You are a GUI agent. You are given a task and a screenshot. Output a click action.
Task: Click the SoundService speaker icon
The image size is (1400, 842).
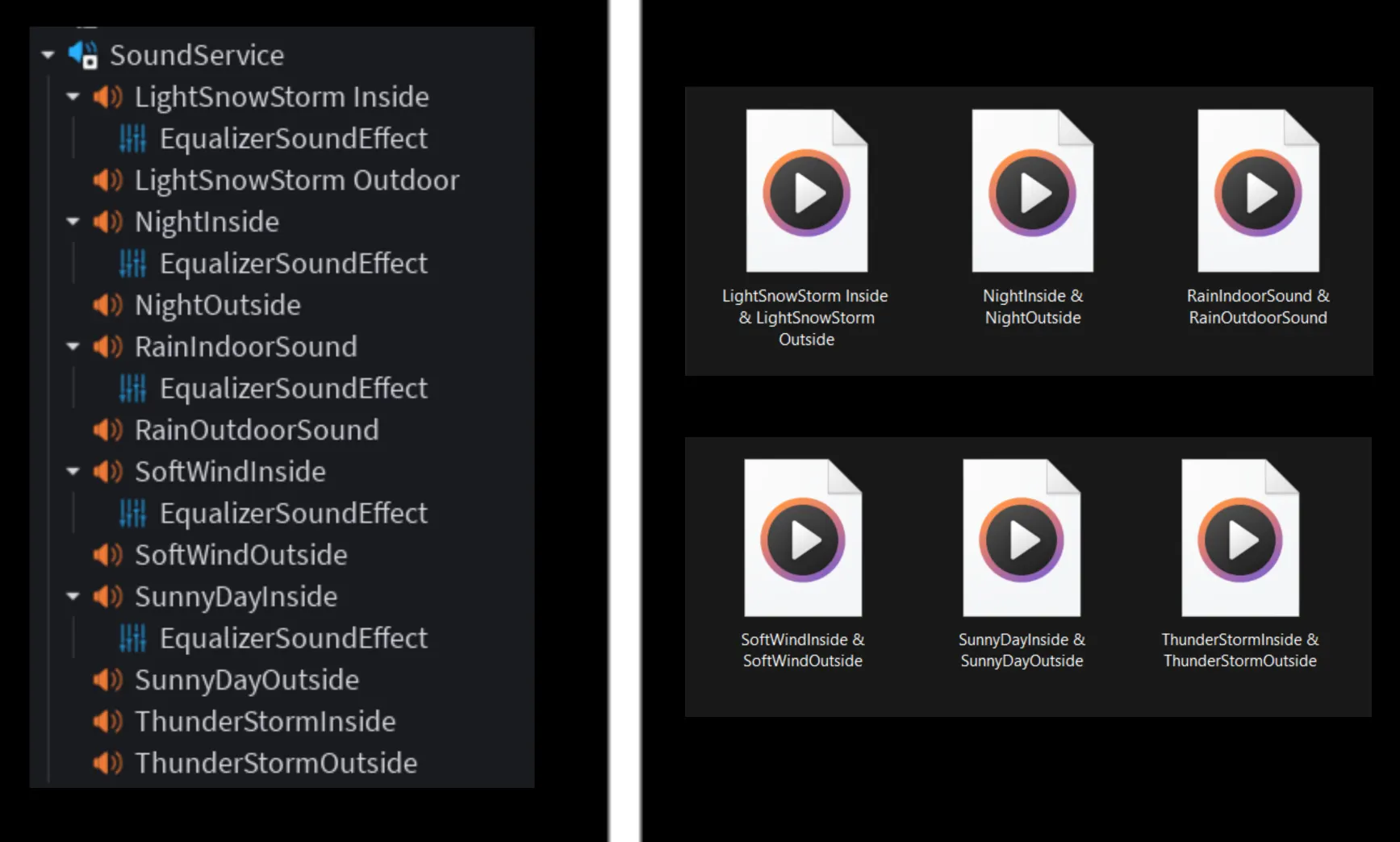(83, 55)
